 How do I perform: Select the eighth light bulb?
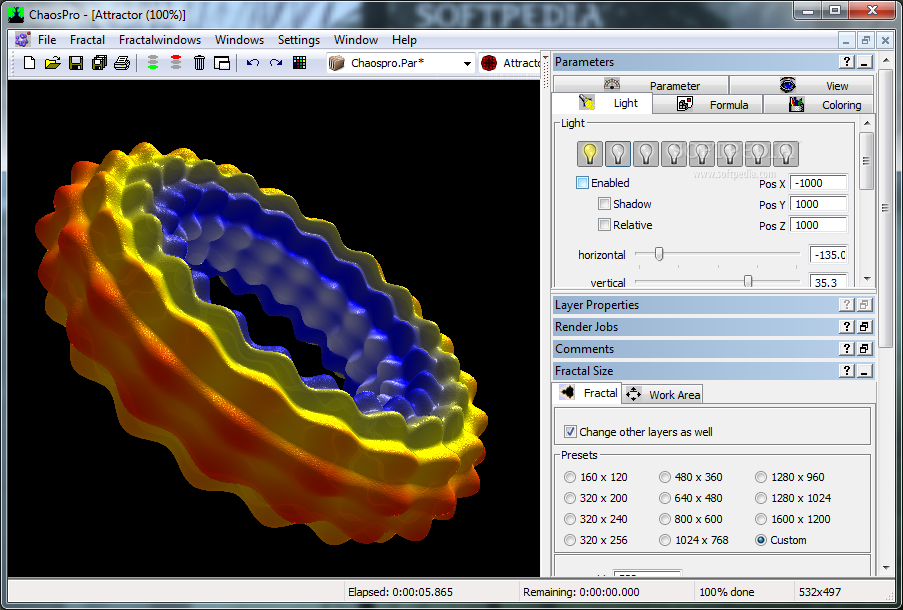tap(786, 154)
